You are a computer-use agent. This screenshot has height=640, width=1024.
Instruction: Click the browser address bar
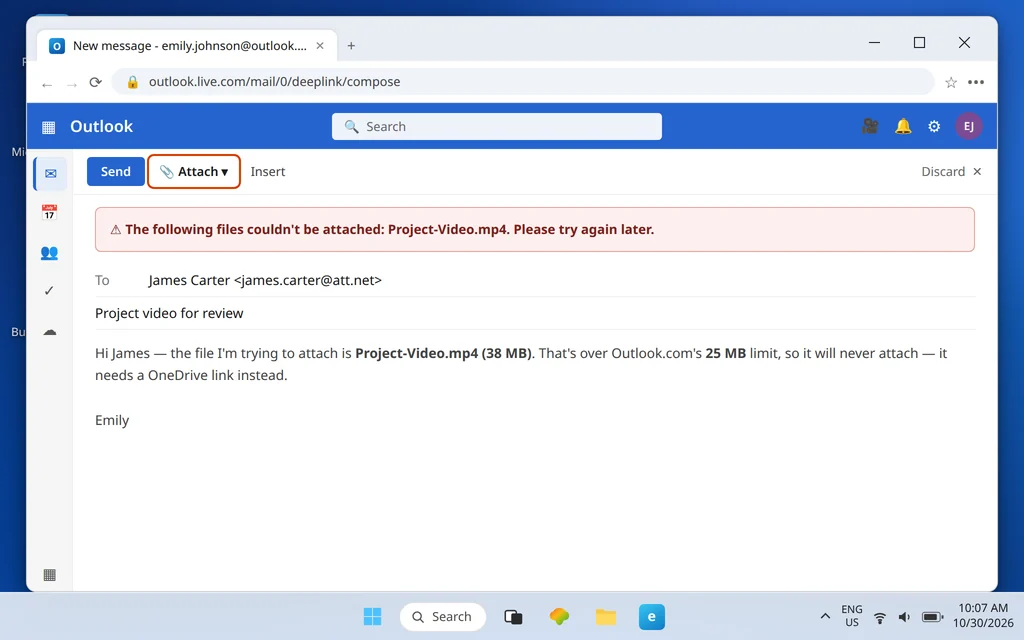pos(522,82)
